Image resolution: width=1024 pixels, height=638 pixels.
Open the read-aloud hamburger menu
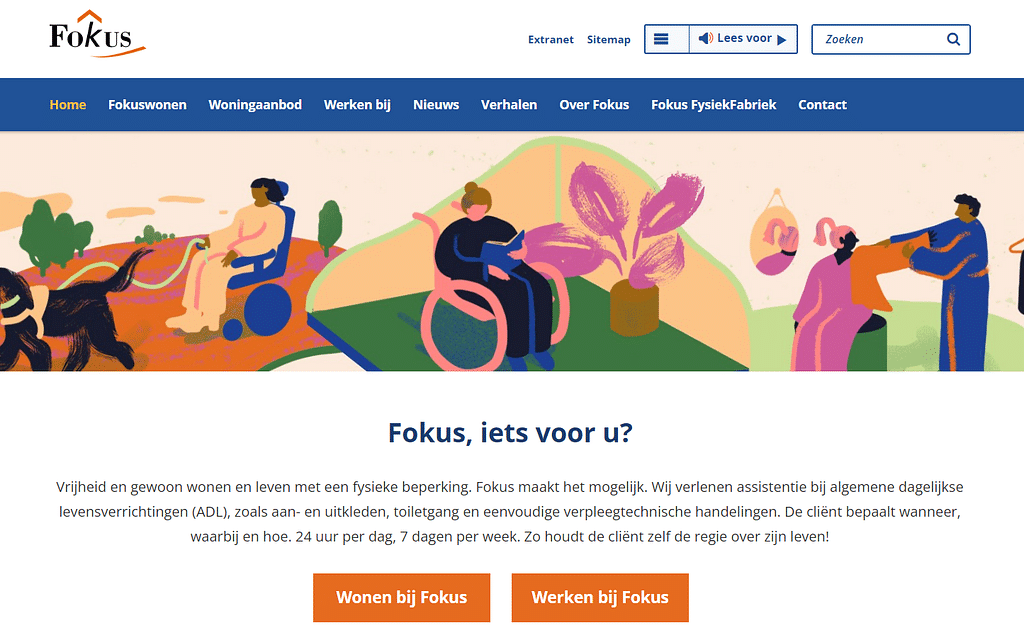(661, 39)
